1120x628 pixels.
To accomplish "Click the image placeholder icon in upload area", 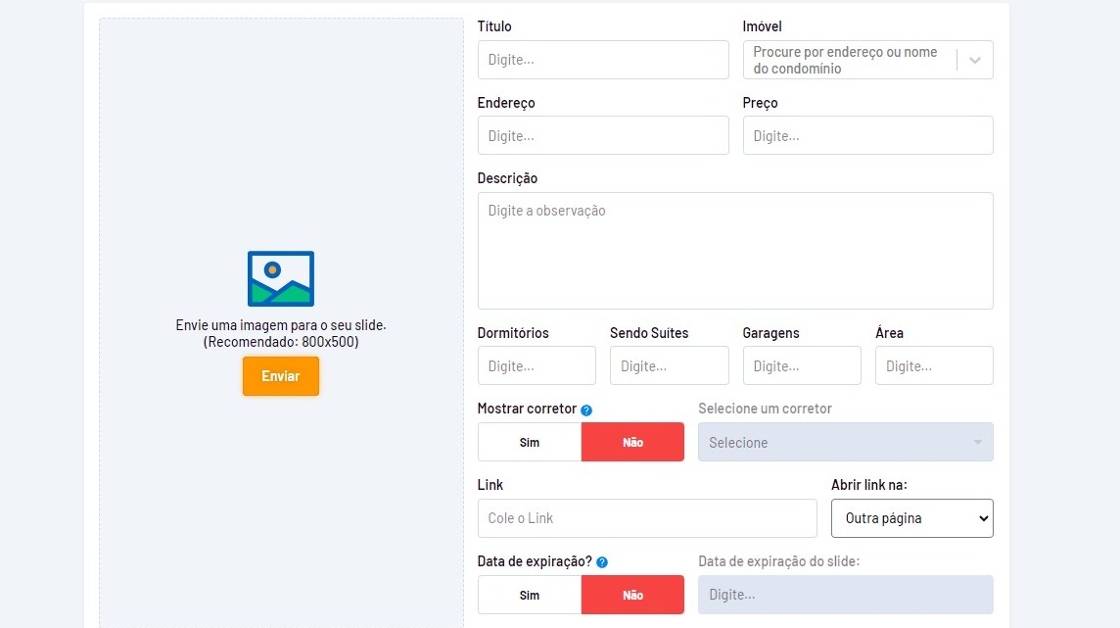I will point(281,278).
